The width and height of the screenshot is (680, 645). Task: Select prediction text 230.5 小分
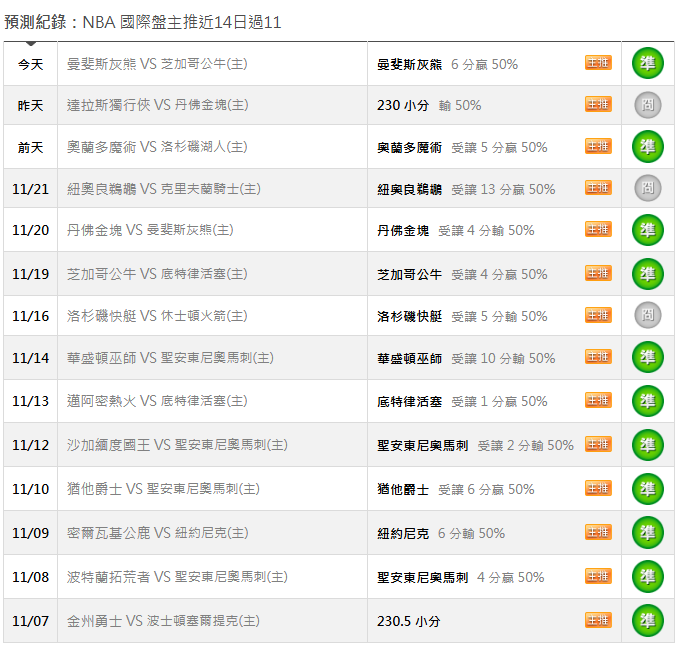click(x=409, y=622)
